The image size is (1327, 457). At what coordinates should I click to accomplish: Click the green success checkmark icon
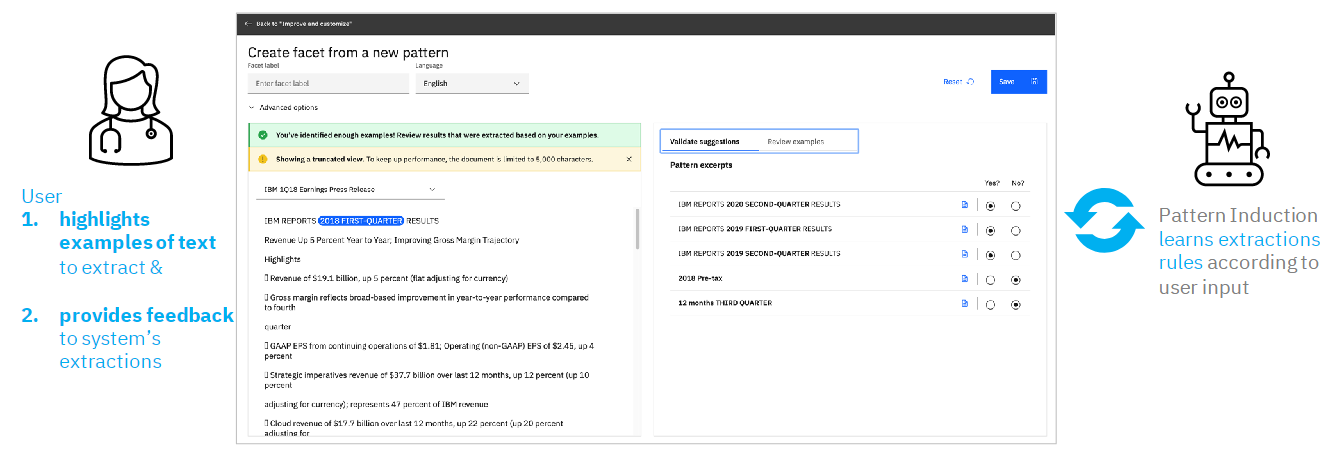262,135
